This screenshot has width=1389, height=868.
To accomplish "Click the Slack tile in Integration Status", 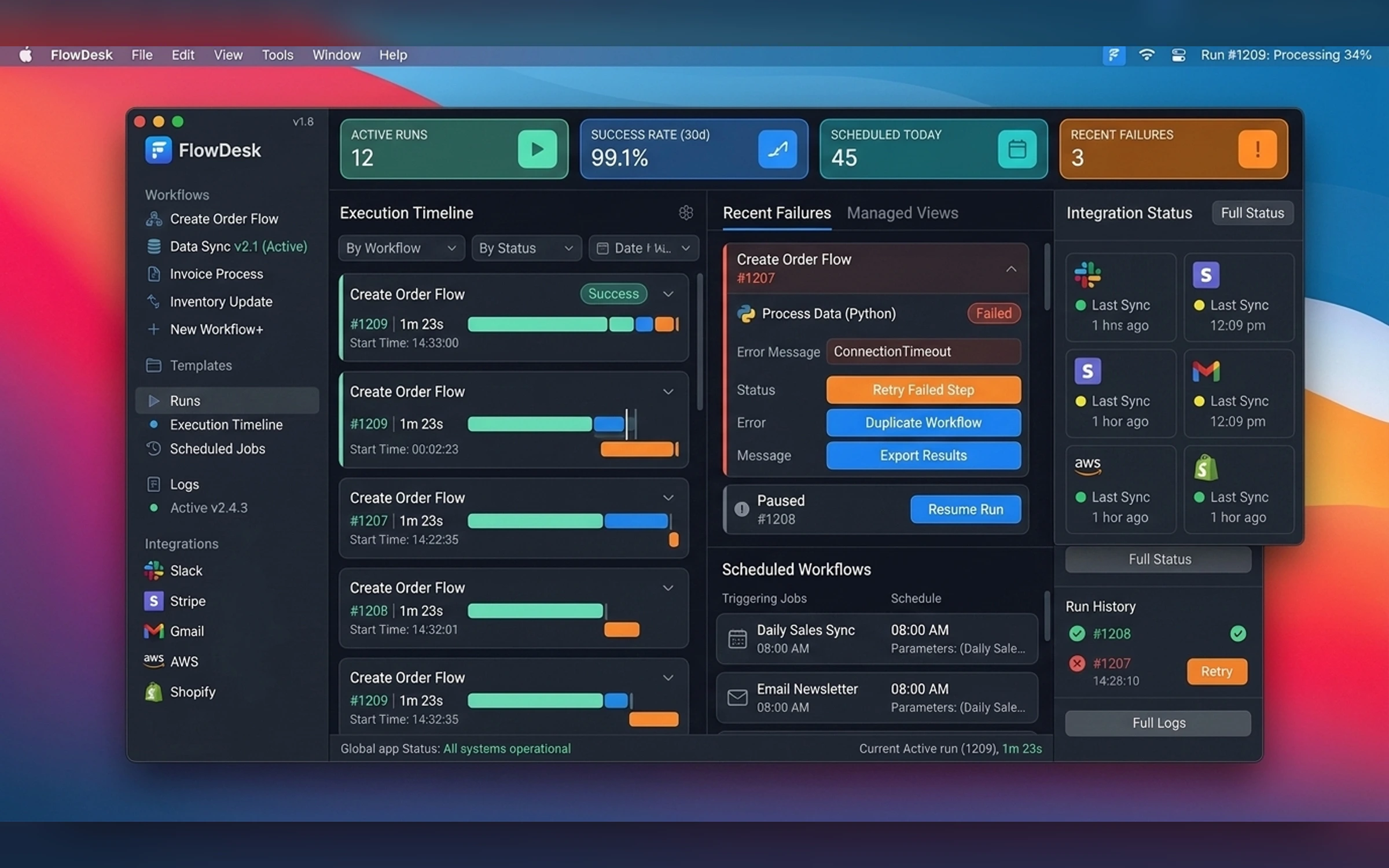I will point(1120,297).
